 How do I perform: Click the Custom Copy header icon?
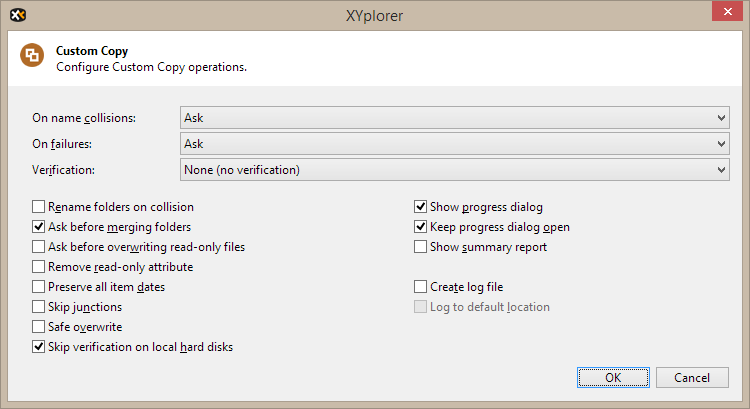[33, 57]
